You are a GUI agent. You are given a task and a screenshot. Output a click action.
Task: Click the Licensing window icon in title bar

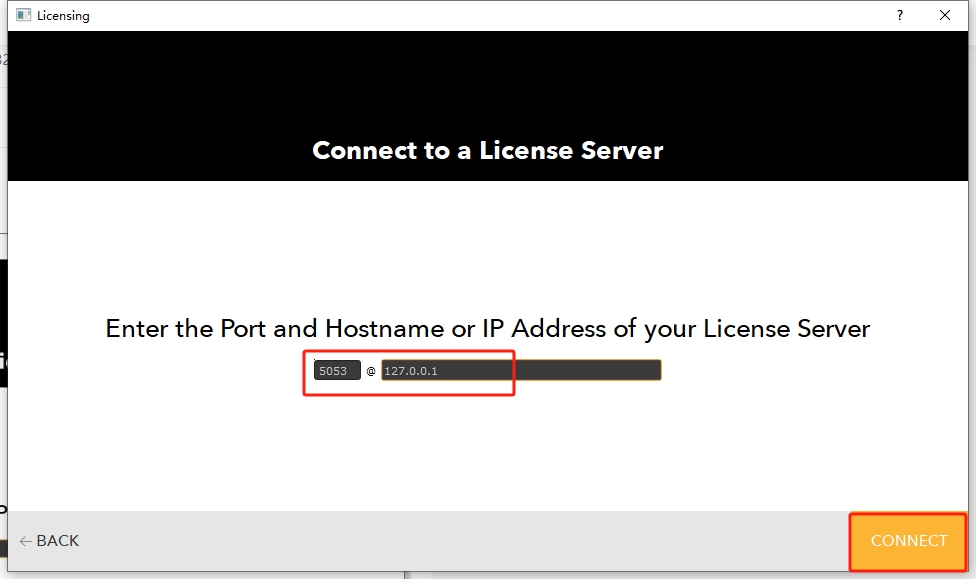click(x=24, y=15)
